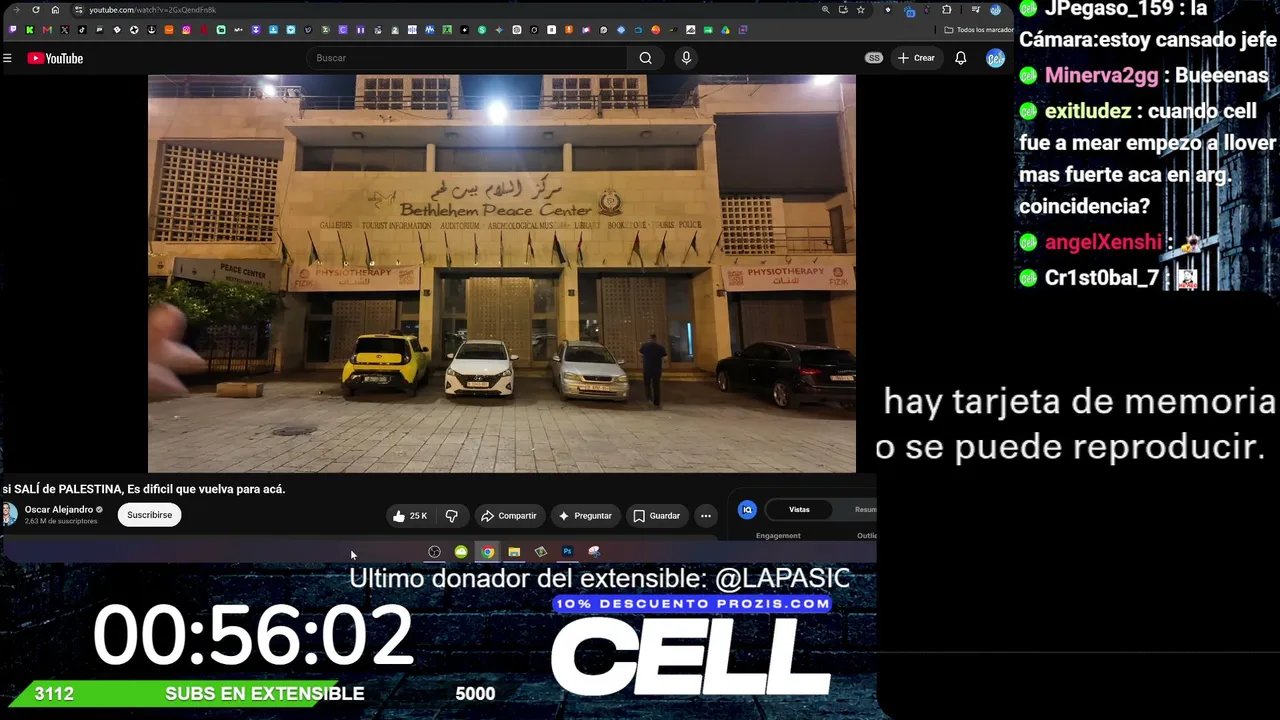Screen dimensions: 1280x720
Task: Click the search magnifier button
Action: pos(646,58)
